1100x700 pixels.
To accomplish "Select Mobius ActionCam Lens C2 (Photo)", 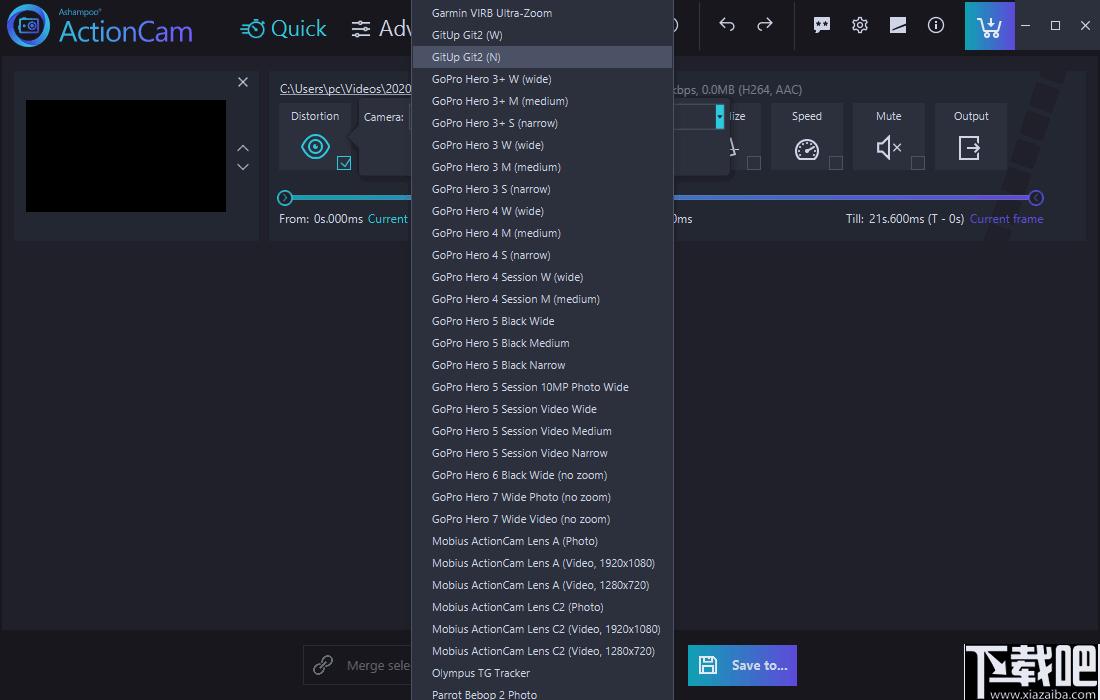I will [x=542, y=607].
